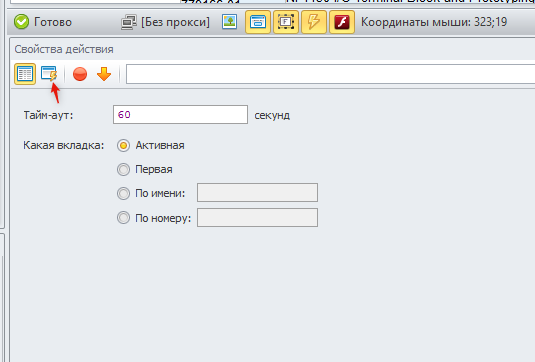Toggle image loading icon in status bar
The width and height of the screenshot is (535, 362).
tap(230, 22)
